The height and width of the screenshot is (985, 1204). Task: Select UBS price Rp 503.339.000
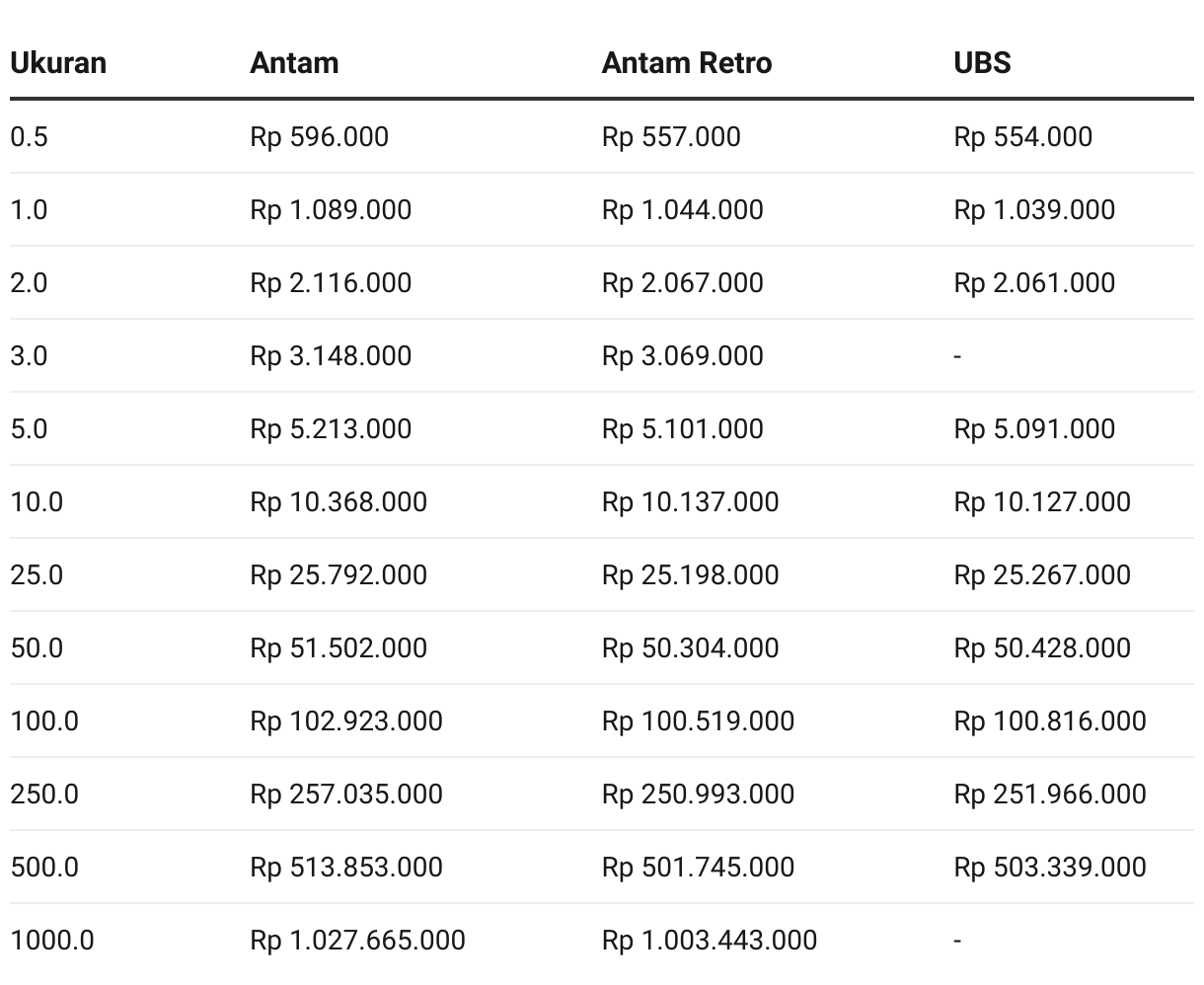click(1050, 867)
